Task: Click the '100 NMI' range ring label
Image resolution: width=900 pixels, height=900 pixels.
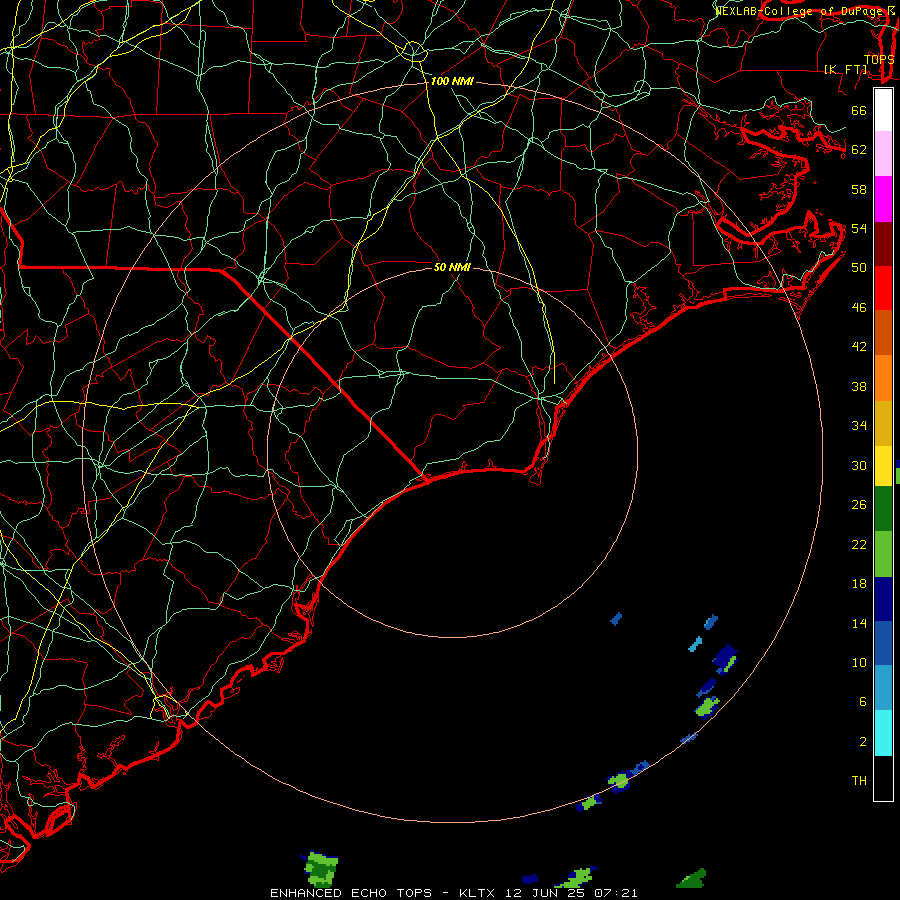Action: 452,81
